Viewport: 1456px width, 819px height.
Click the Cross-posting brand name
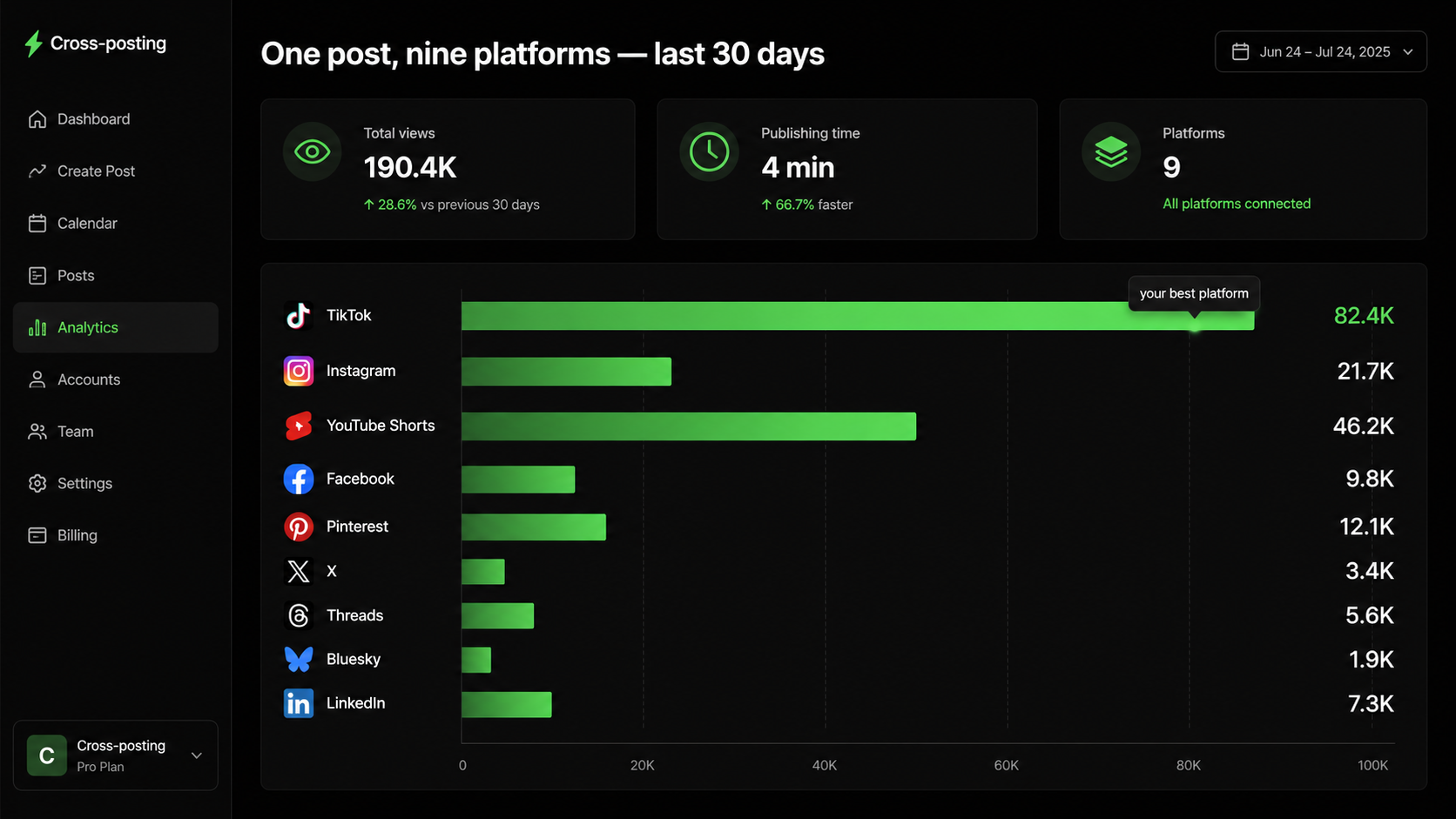108,44
